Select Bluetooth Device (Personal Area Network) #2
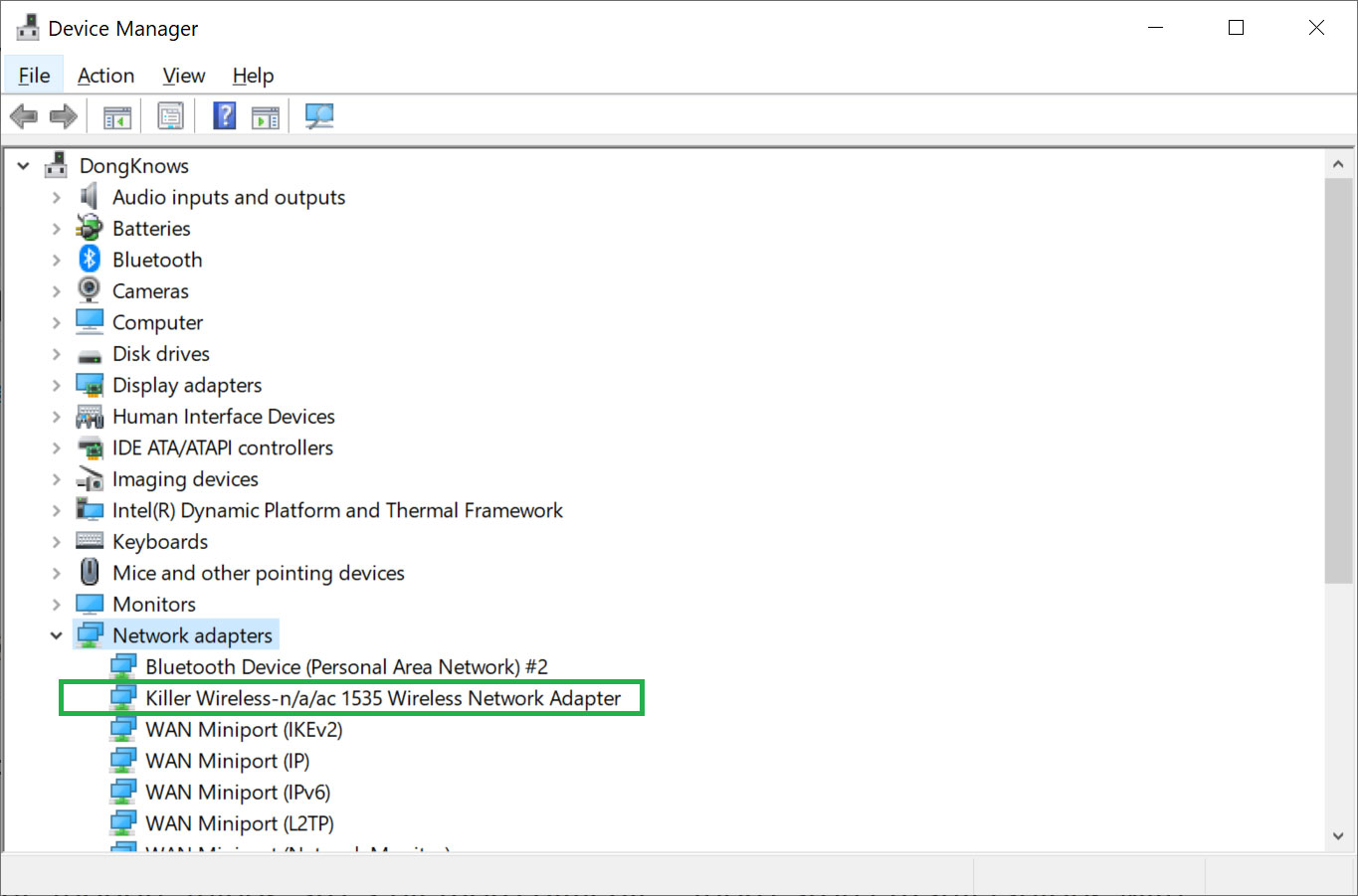This screenshot has width=1358, height=896. coord(346,667)
